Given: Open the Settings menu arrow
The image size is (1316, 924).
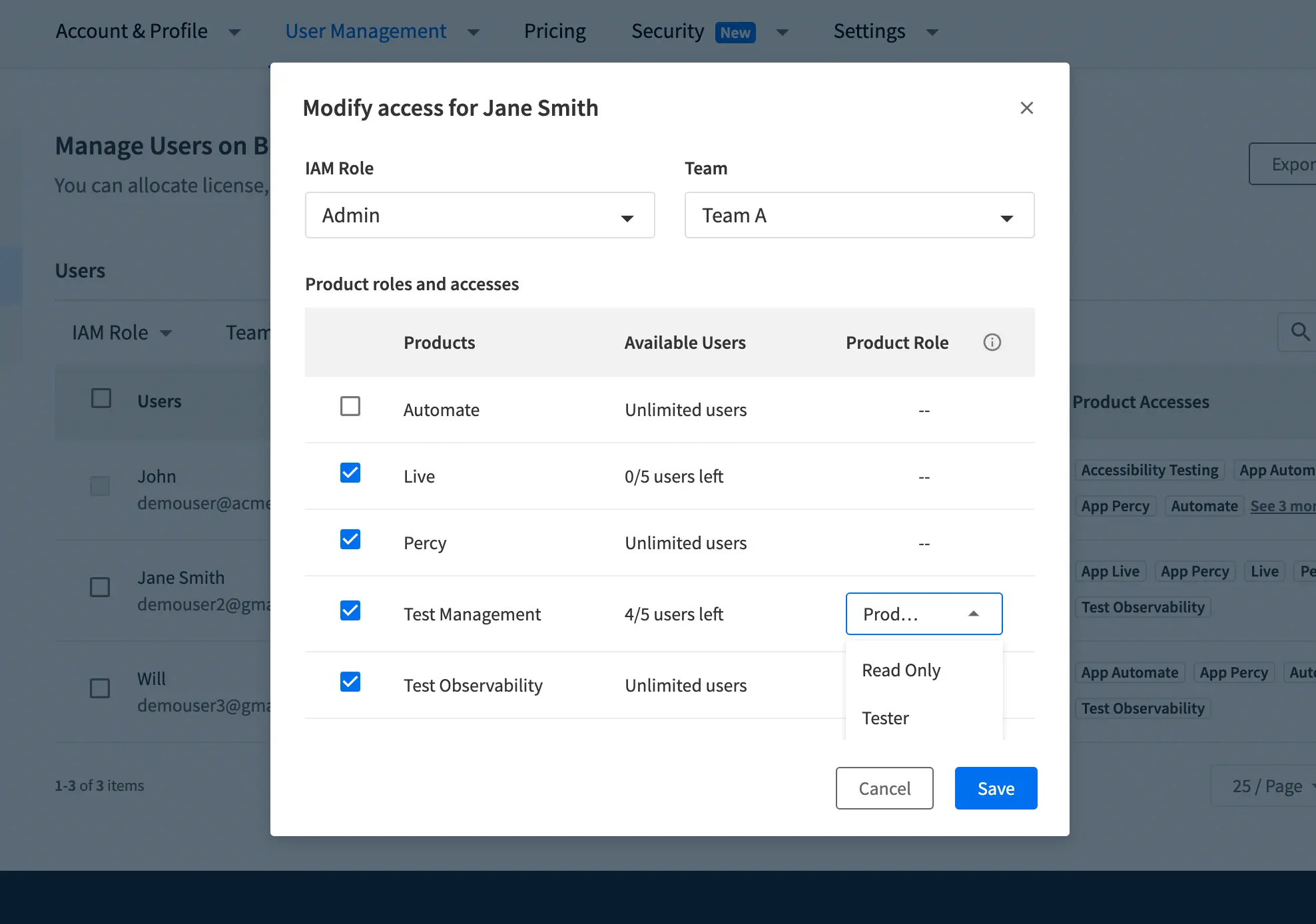Looking at the screenshot, I should click(932, 32).
